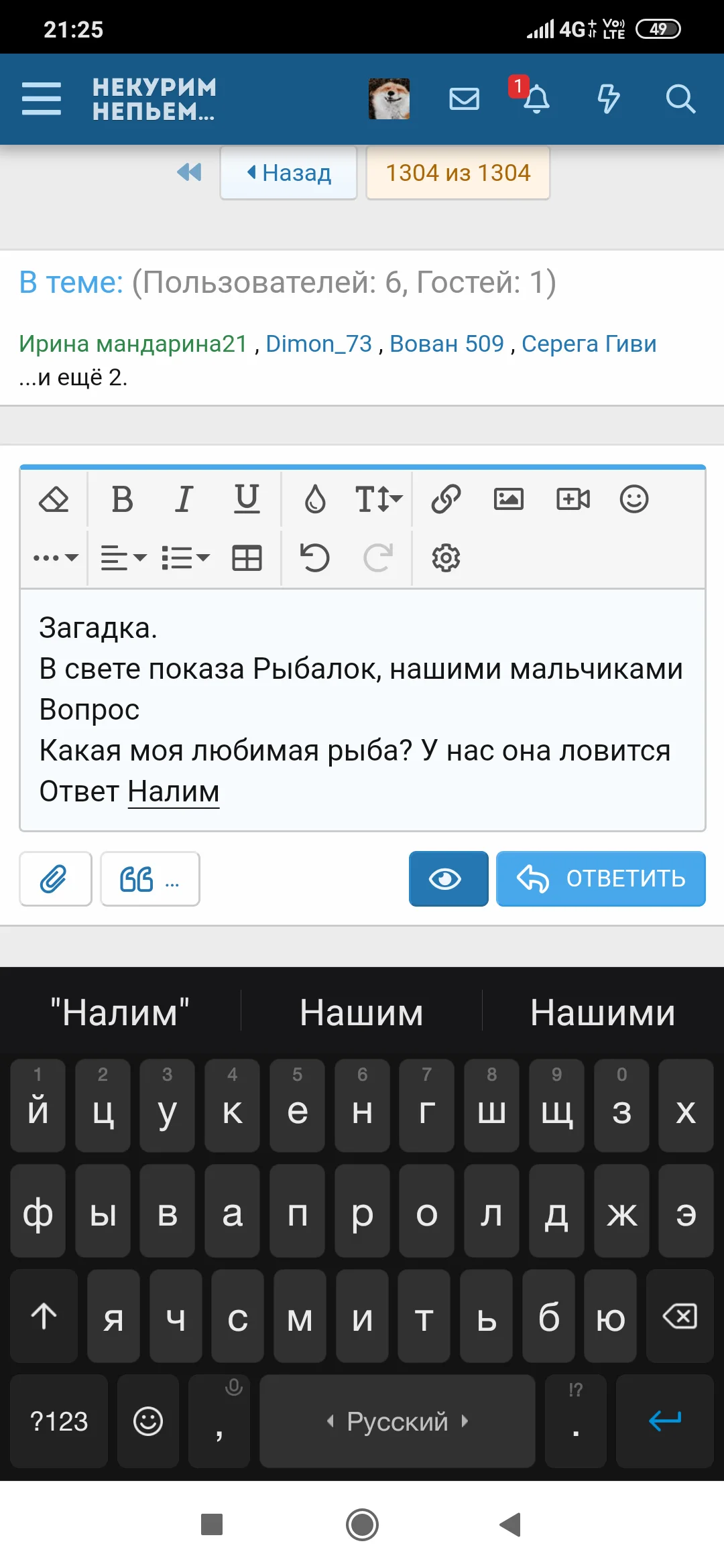Open Серега Гиви user profile

pyautogui.click(x=589, y=344)
